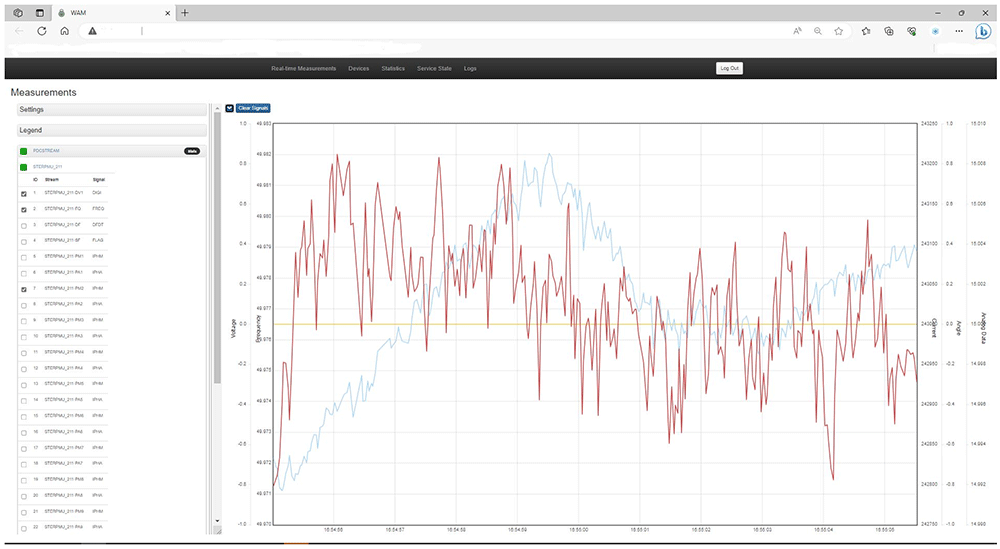Open the Service State menu item
Image resolution: width=1000 pixels, height=549 pixels.
click(x=434, y=68)
